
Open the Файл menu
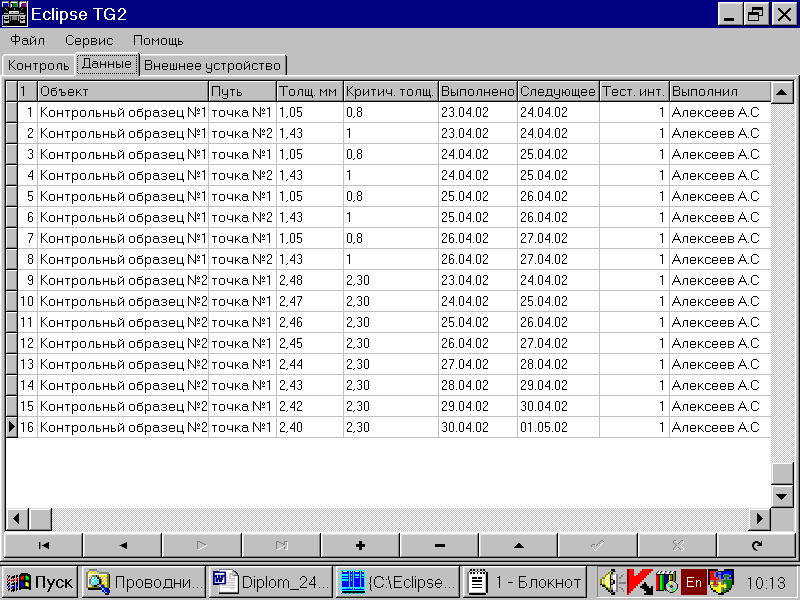[x=27, y=41]
